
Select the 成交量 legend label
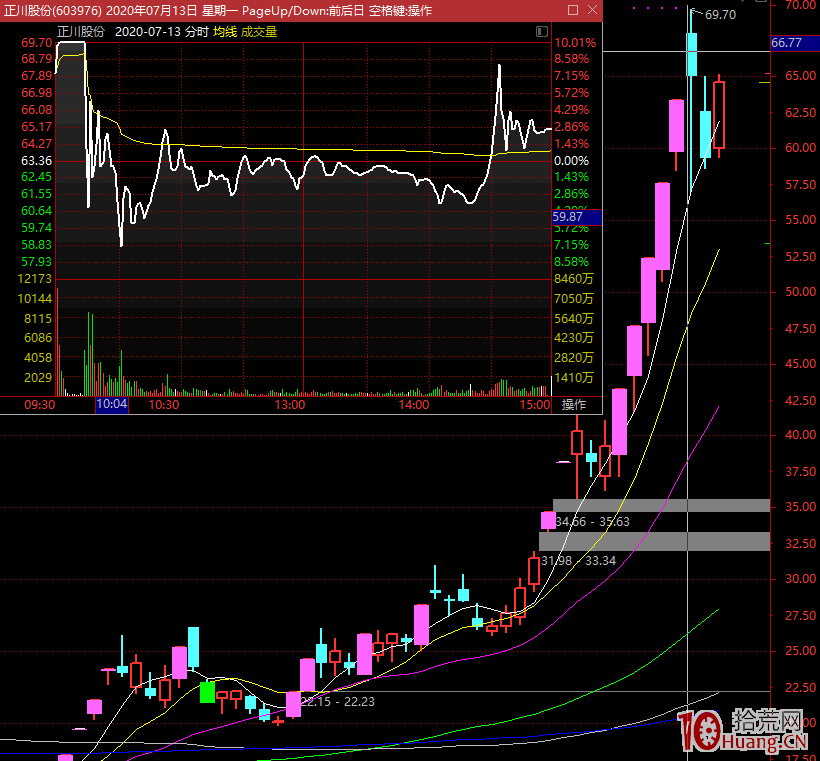coord(258,32)
